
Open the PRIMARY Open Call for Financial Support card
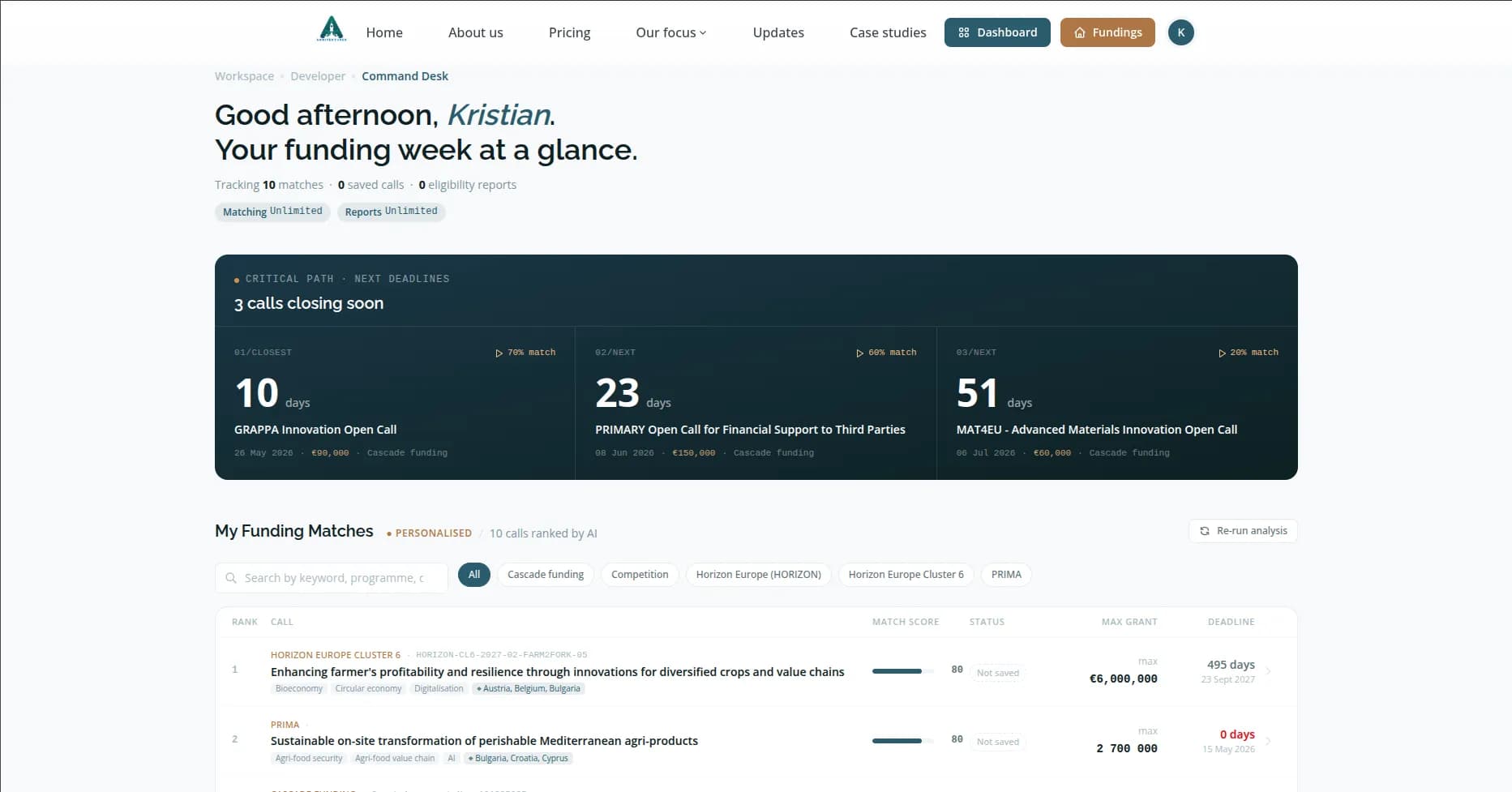(756, 403)
